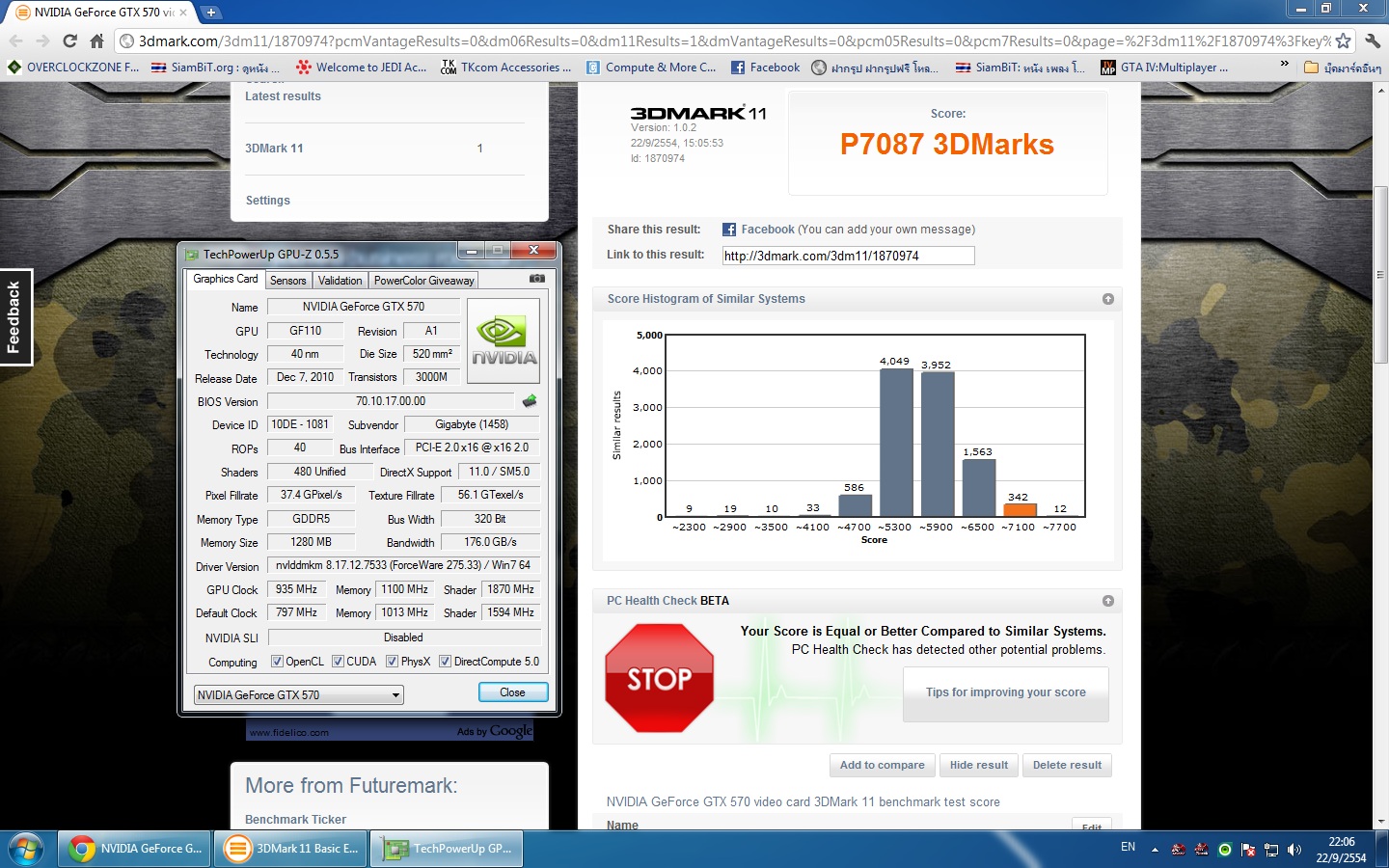
Task: Show more bookmarks with the chevron
Action: [1284, 65]
